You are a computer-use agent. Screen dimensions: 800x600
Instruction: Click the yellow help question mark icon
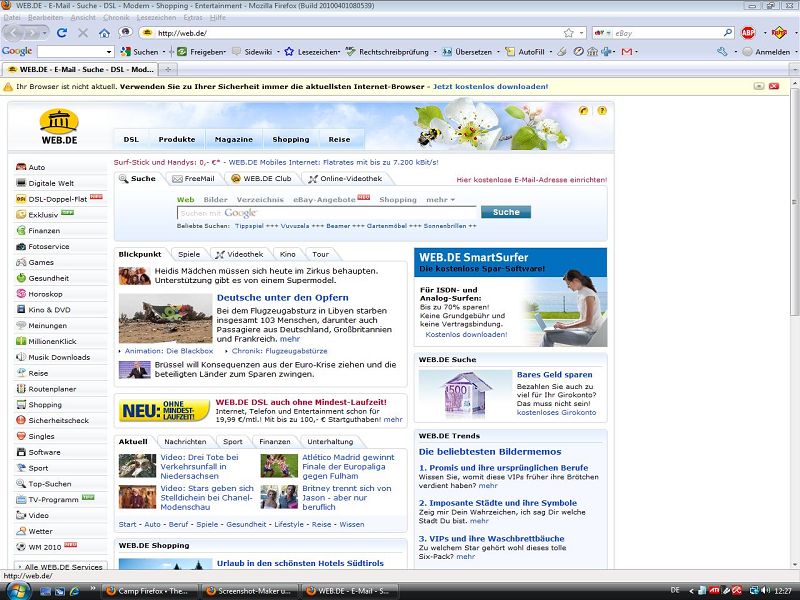pos(602,111)
